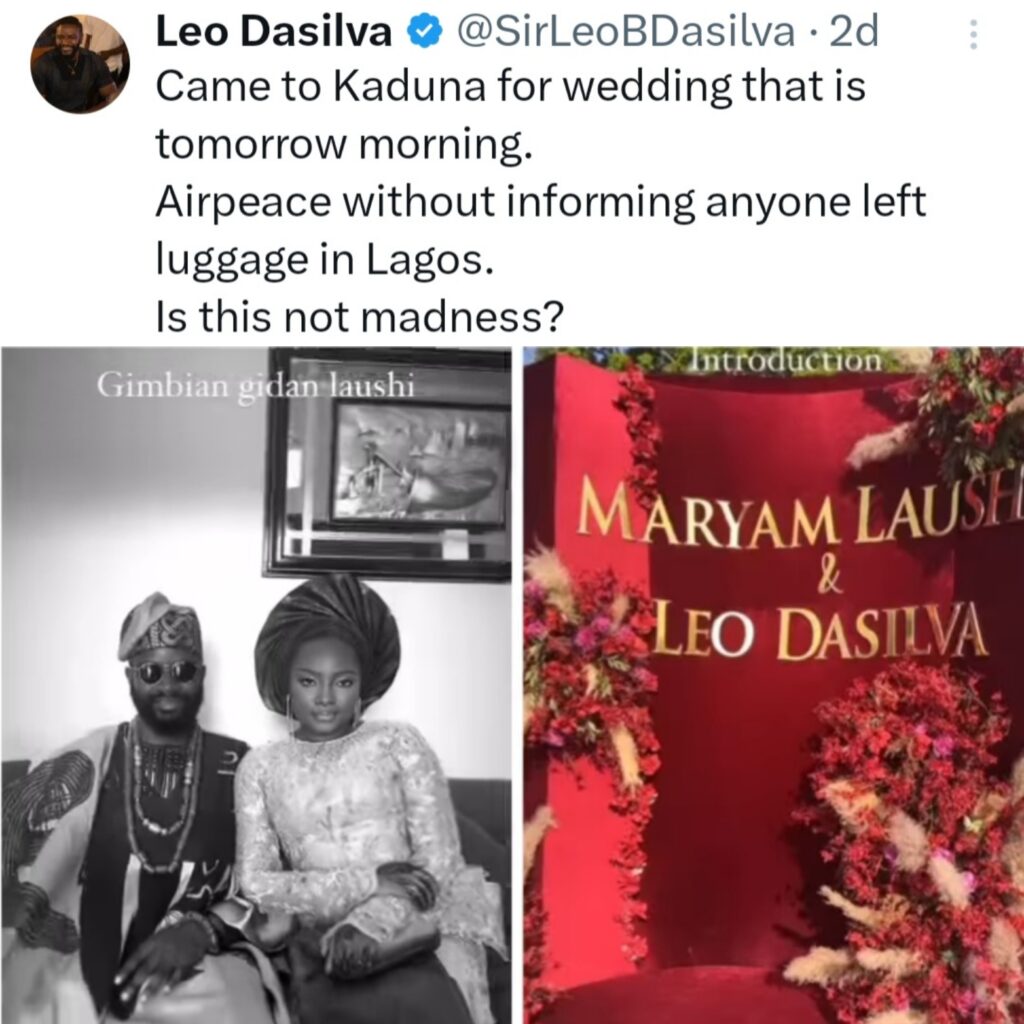Open the three-dot more options menu

(x=973, y=34)
